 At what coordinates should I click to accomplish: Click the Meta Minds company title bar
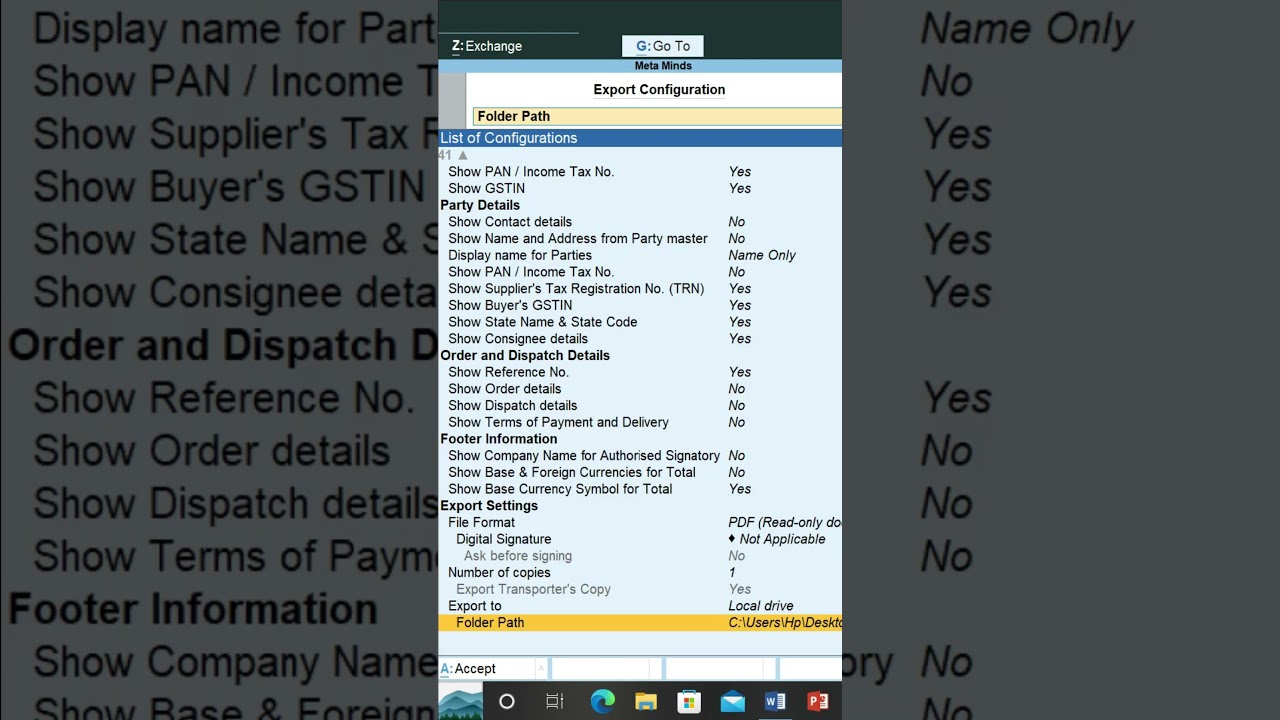640,66
